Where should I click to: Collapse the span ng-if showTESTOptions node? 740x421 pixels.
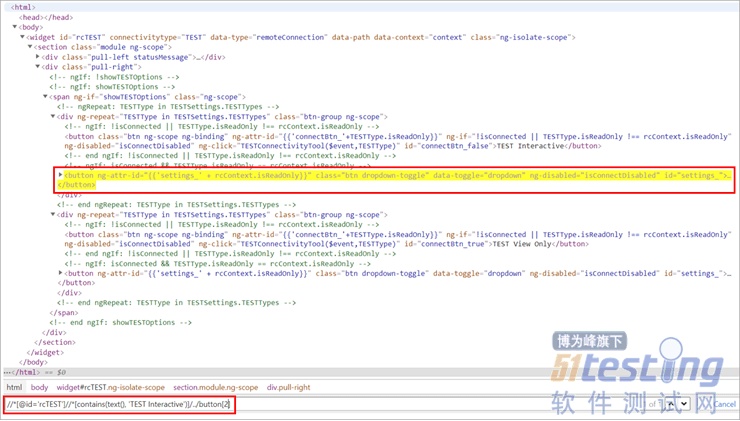45,96
